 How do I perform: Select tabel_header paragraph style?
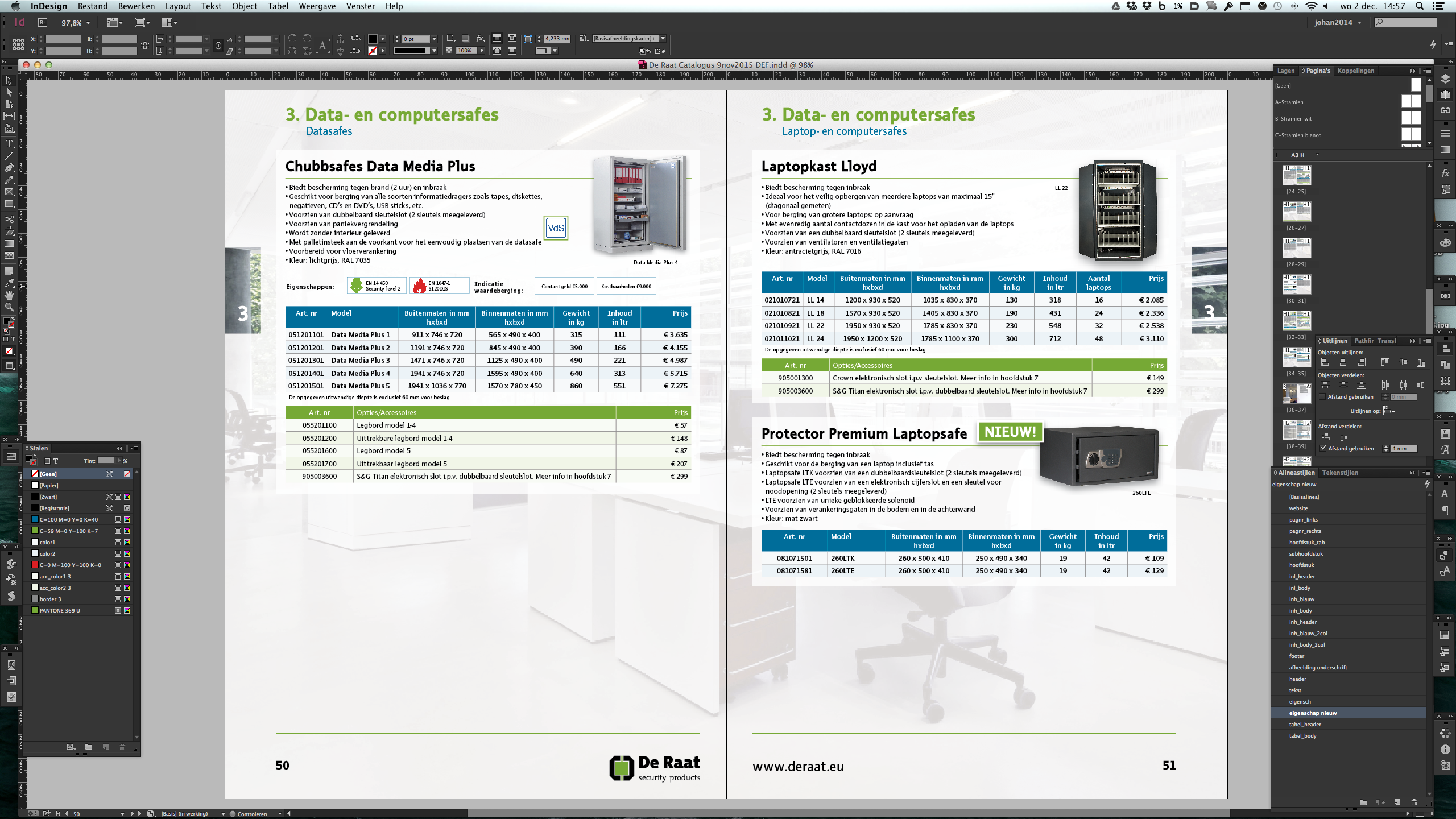point(1348,725)
